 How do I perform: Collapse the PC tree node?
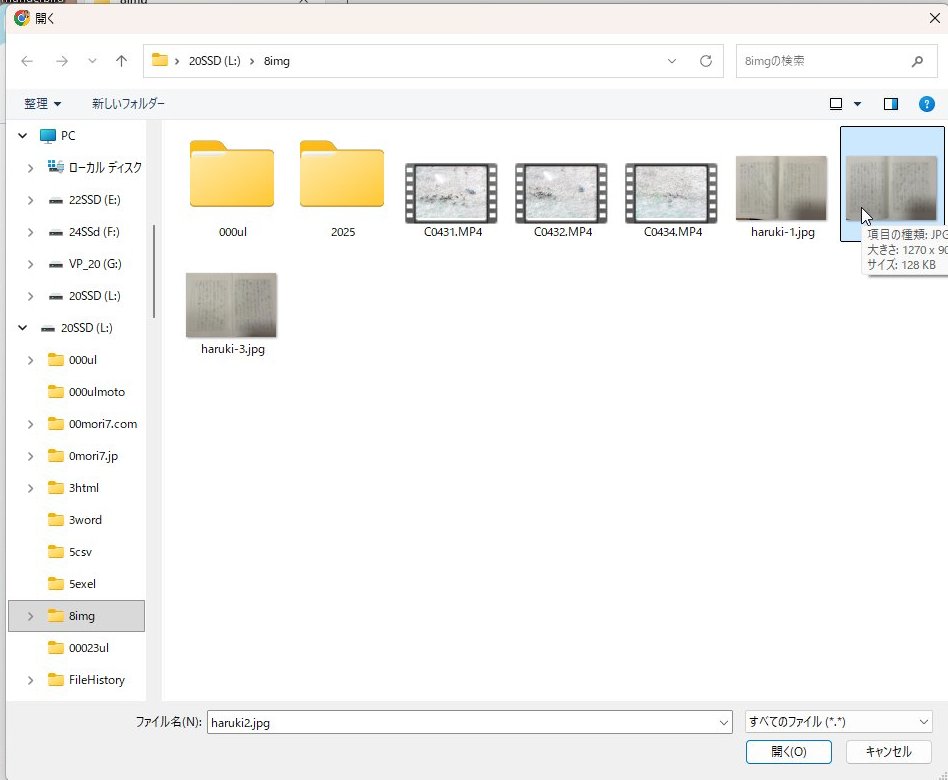23,136
